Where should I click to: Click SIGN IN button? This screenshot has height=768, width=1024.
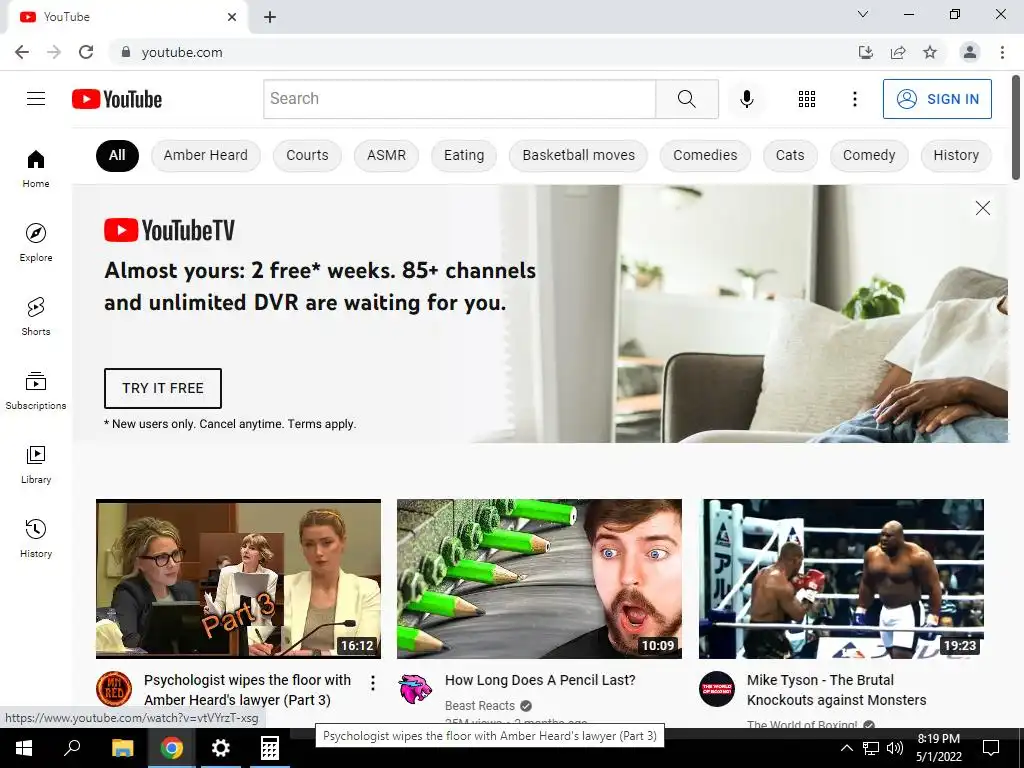[937, 99]
